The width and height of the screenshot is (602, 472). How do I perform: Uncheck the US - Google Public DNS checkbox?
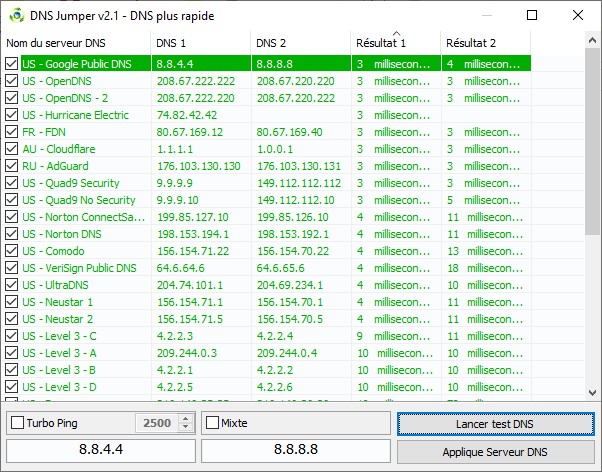pyautogui.click(x=12, y=64)
